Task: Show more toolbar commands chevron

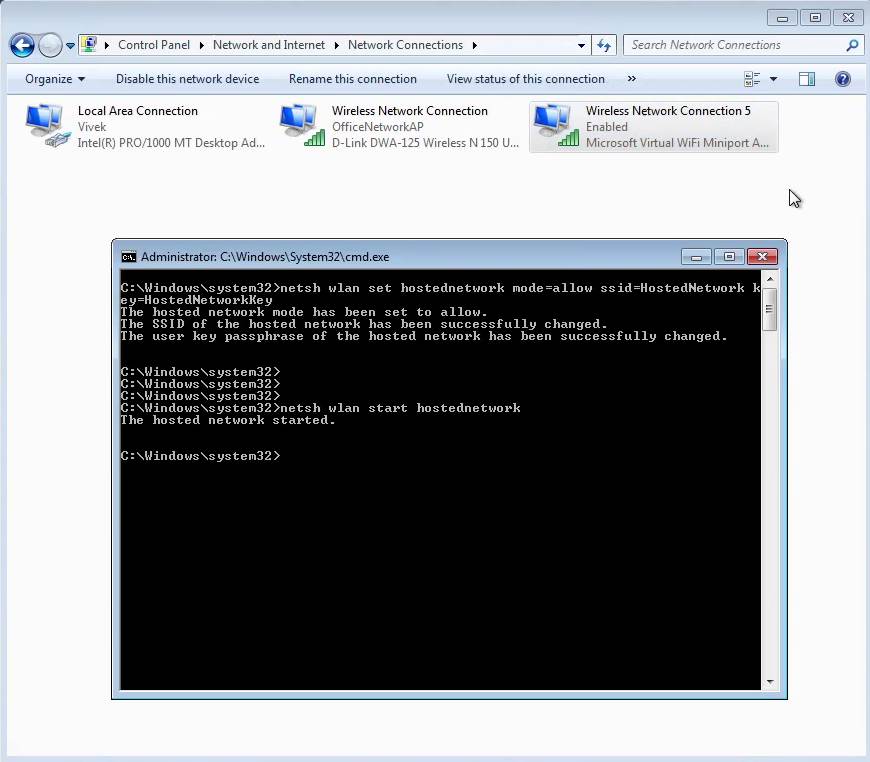Action: (x=631, y=79)
